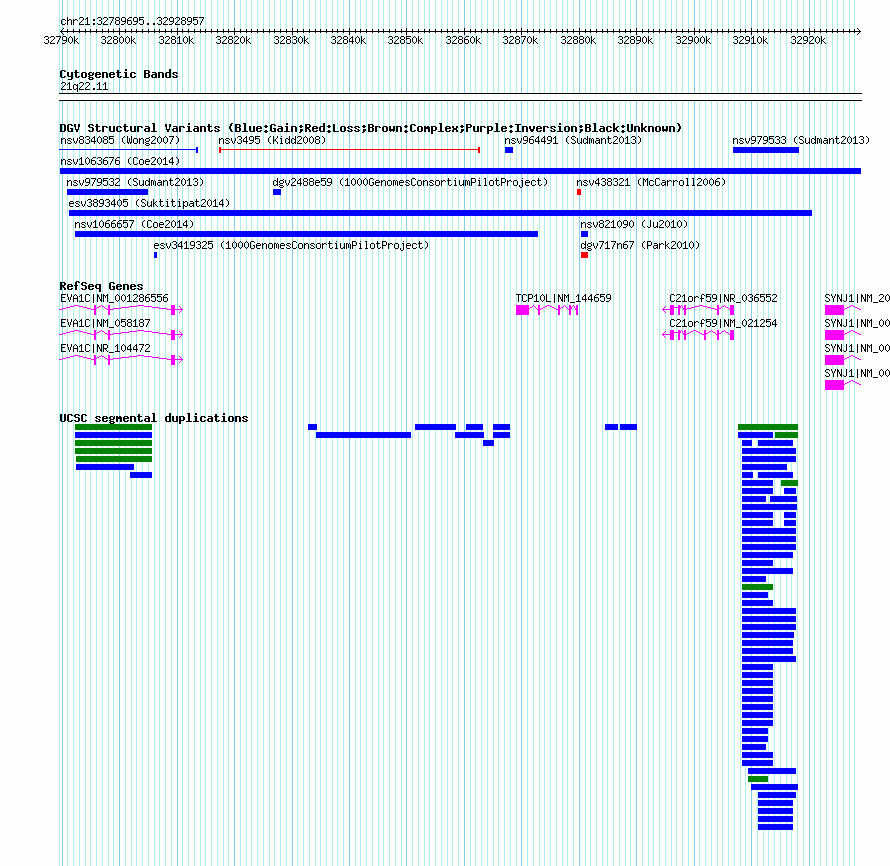Click the 32900k ruler tick label
Image resolution: width=890 pixels, height=866 pixels.
693,40
